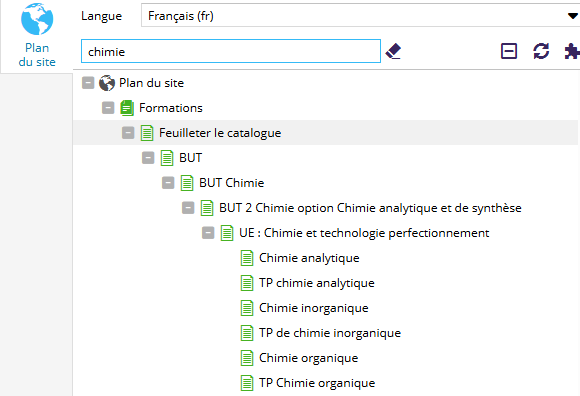Select the Chimie organique page

(308, 358)
